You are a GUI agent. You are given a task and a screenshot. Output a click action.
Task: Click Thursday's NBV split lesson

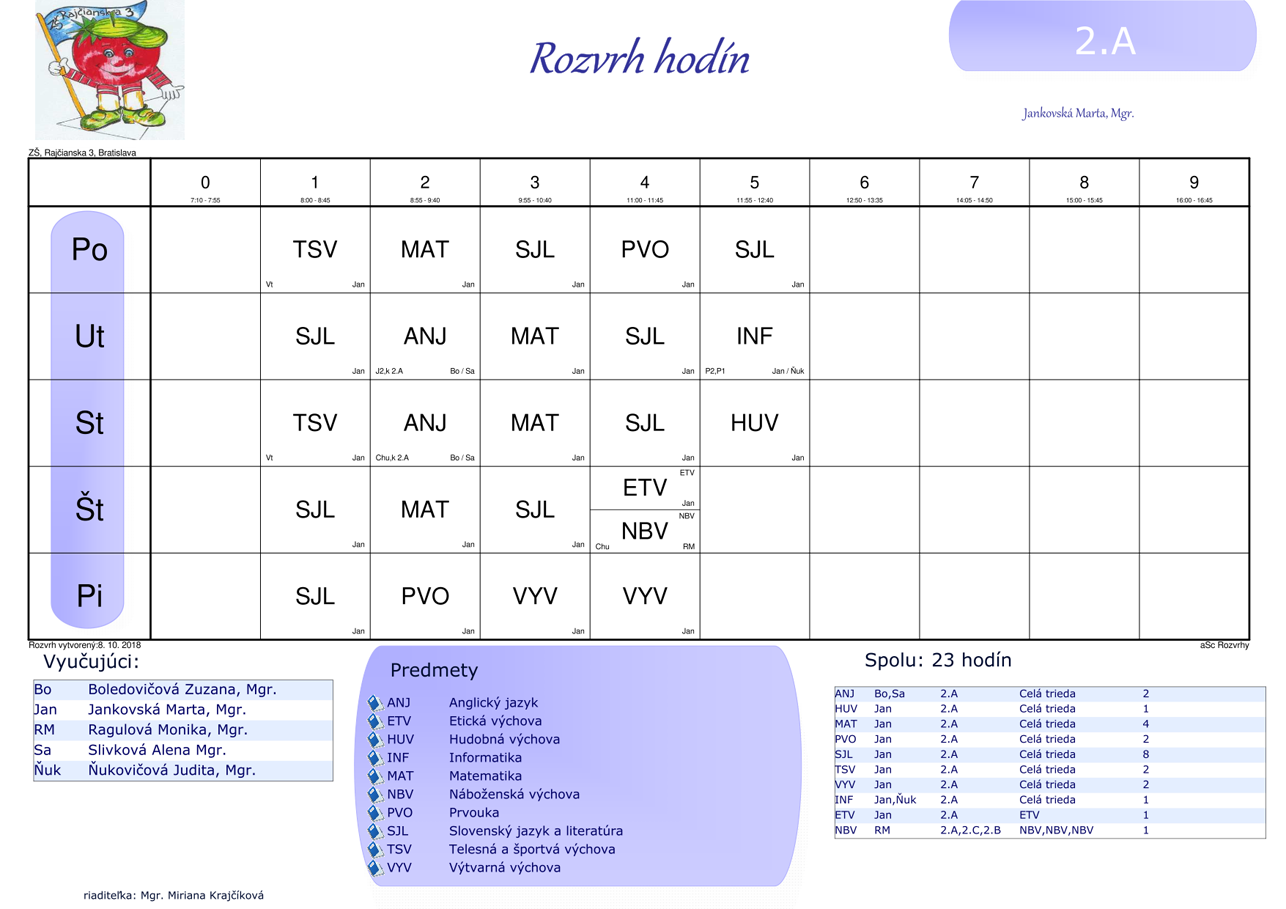[x=645, y=531]
